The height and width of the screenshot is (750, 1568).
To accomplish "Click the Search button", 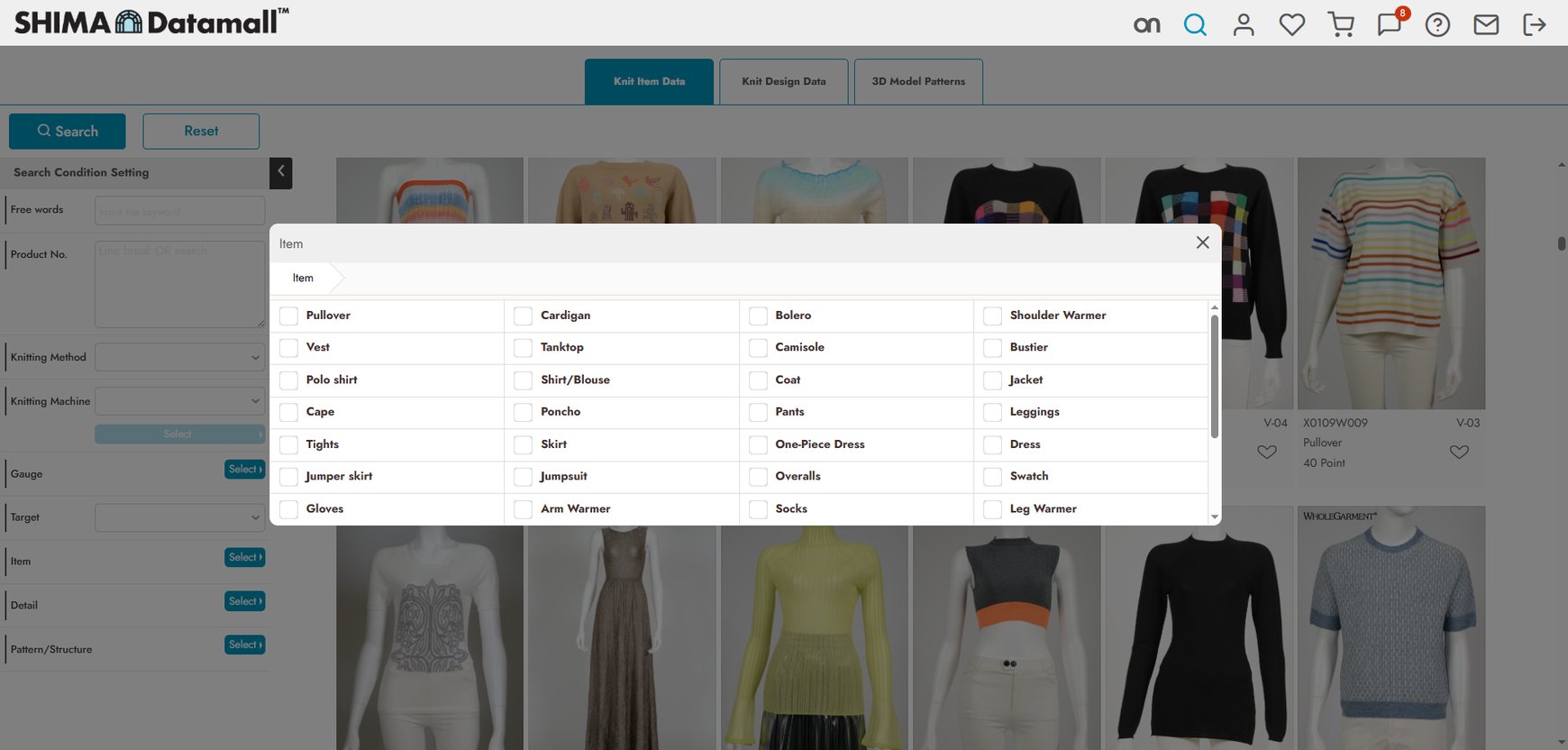I will pos(68,132).
